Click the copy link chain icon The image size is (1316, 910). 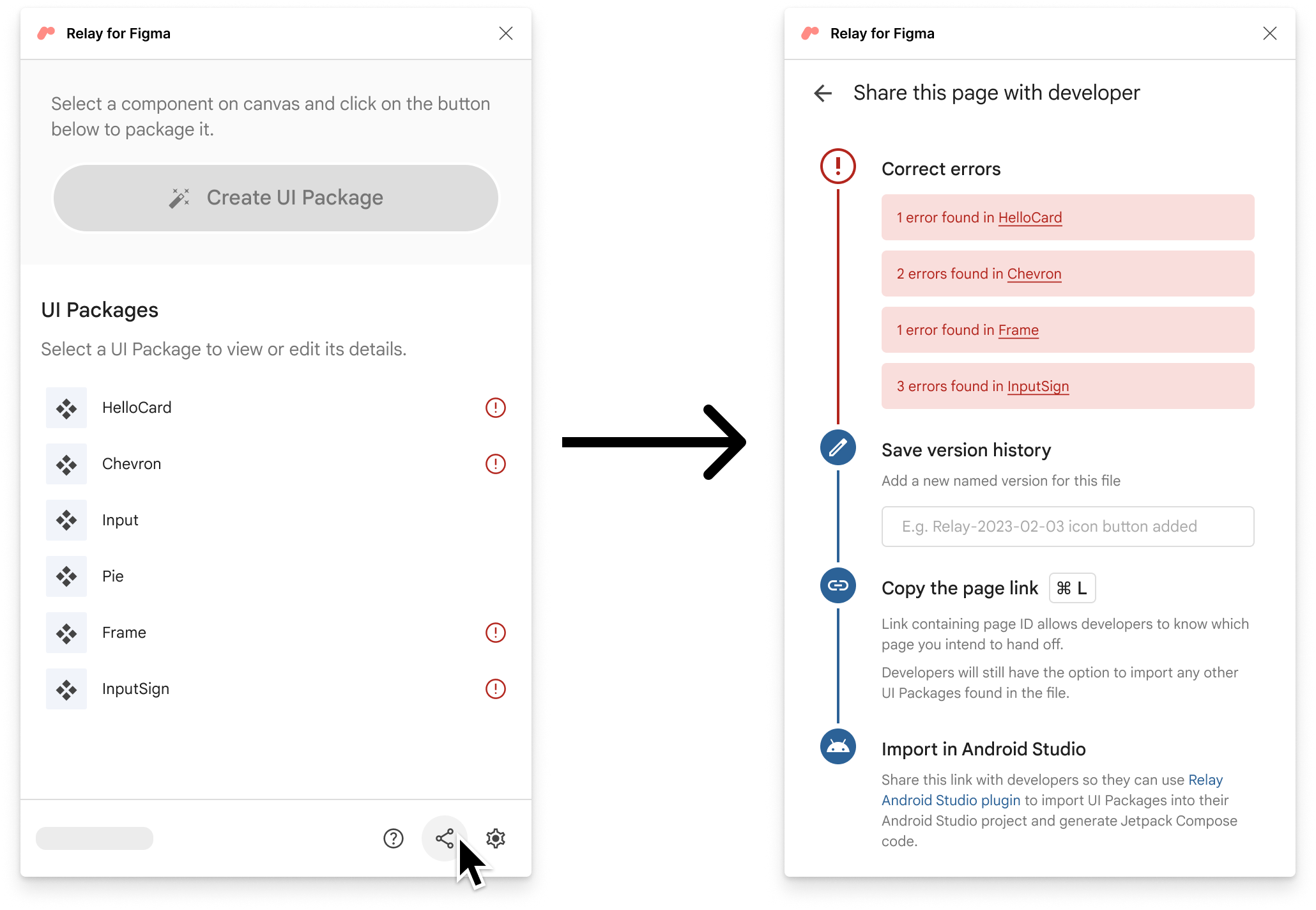[x=838, y=586]
